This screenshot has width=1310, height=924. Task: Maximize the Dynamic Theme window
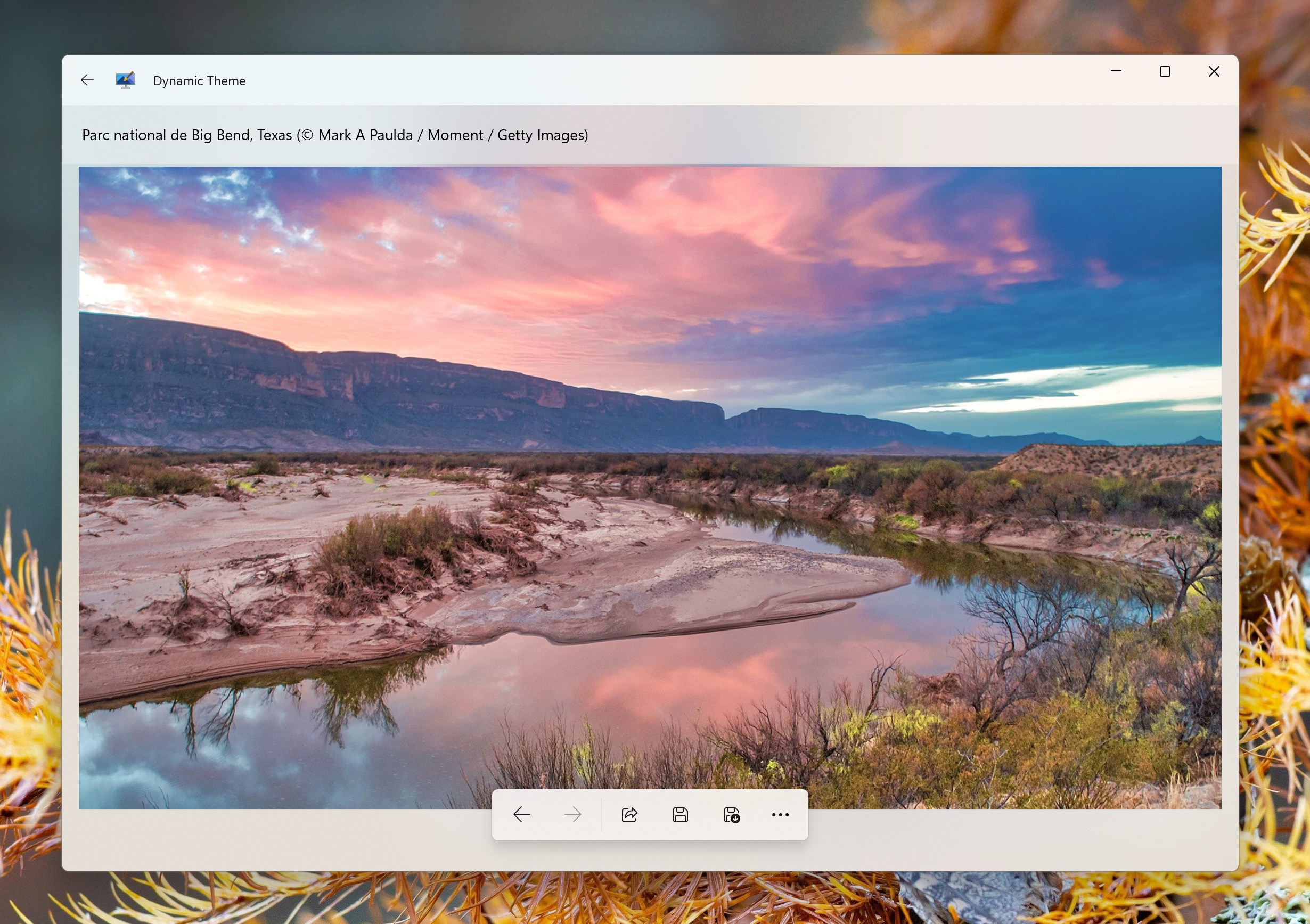pyautogui.click(x=1165, y=71)
